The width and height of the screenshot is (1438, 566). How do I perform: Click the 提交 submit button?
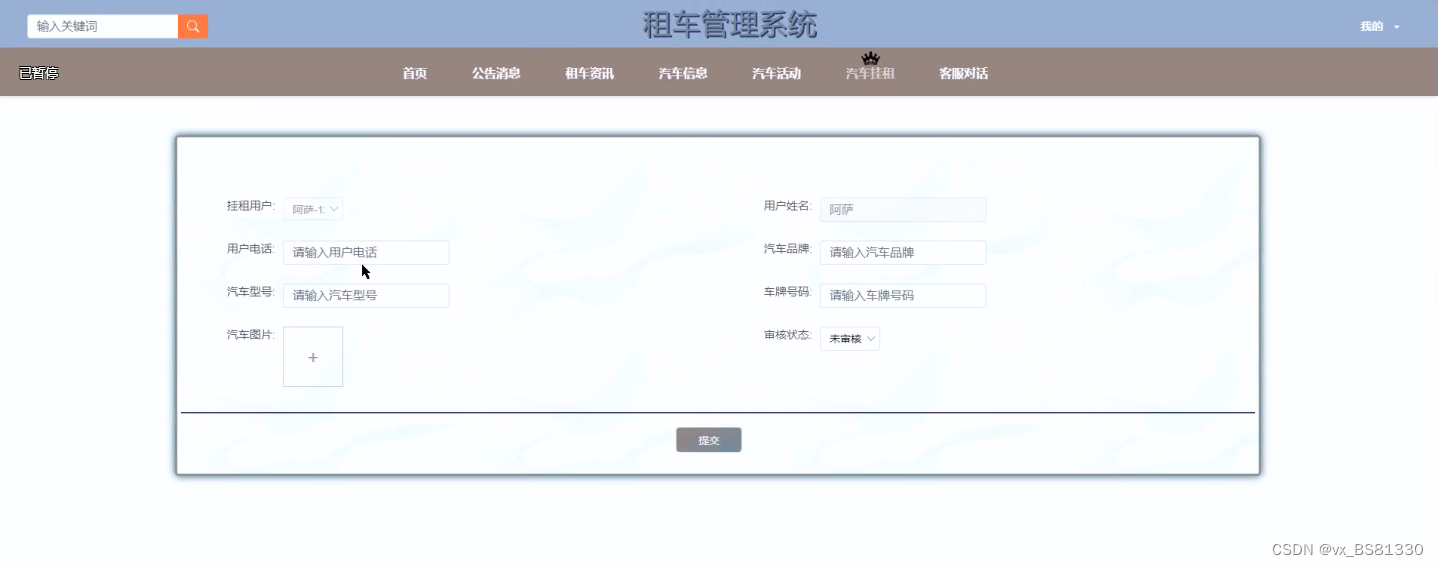coord(709,440)
